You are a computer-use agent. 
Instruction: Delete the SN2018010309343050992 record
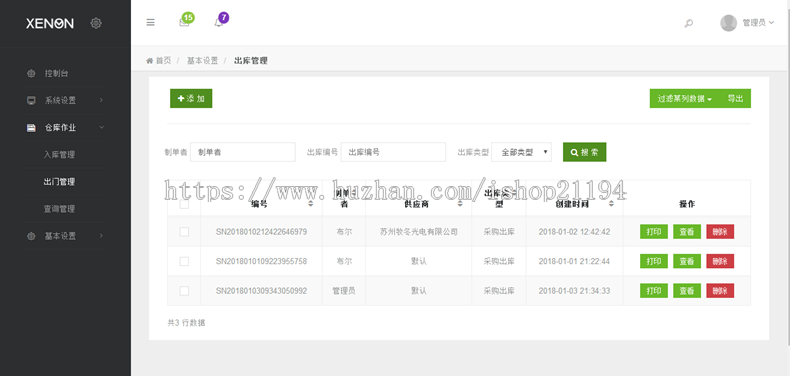720,291
